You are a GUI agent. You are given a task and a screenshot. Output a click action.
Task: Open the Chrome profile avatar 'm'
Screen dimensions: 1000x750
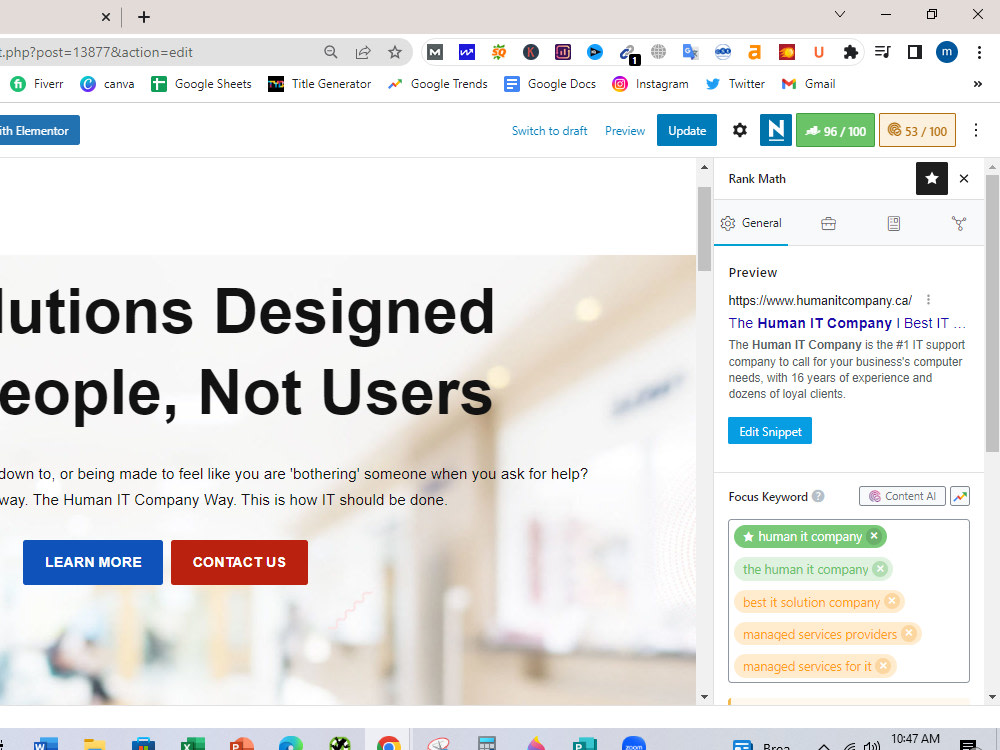point(946,52)
